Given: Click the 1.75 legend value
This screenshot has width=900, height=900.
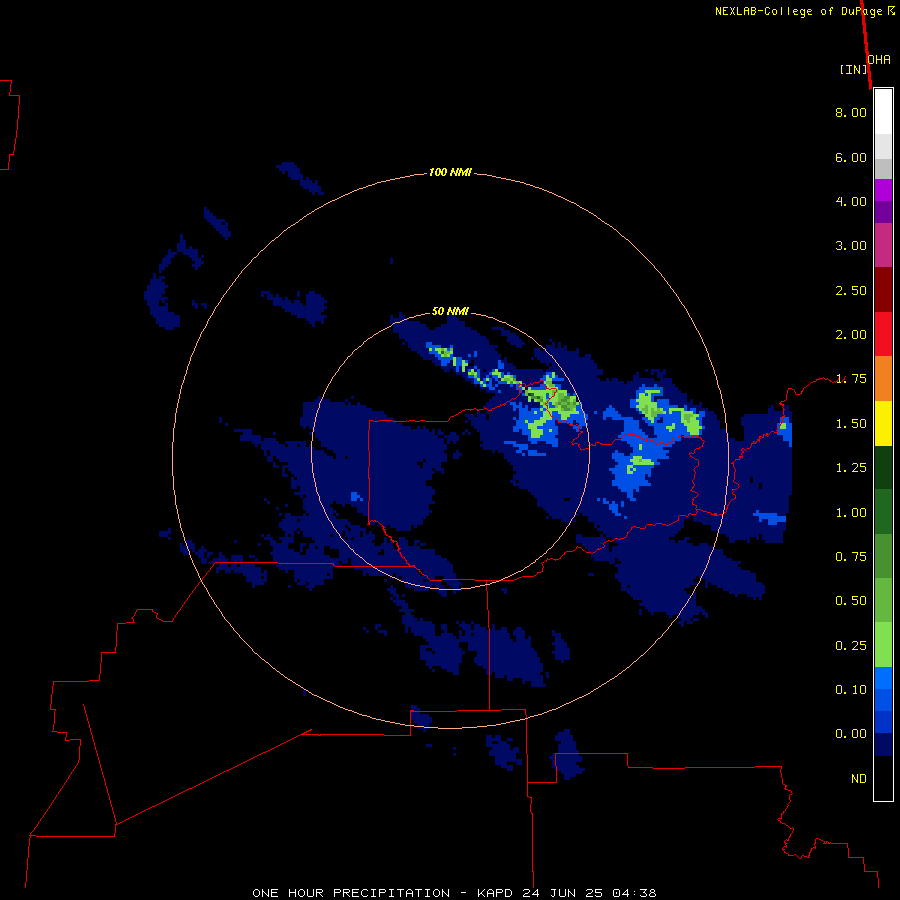Looking at the screenshot, I should pyautogui.click(x=851, y=379).
